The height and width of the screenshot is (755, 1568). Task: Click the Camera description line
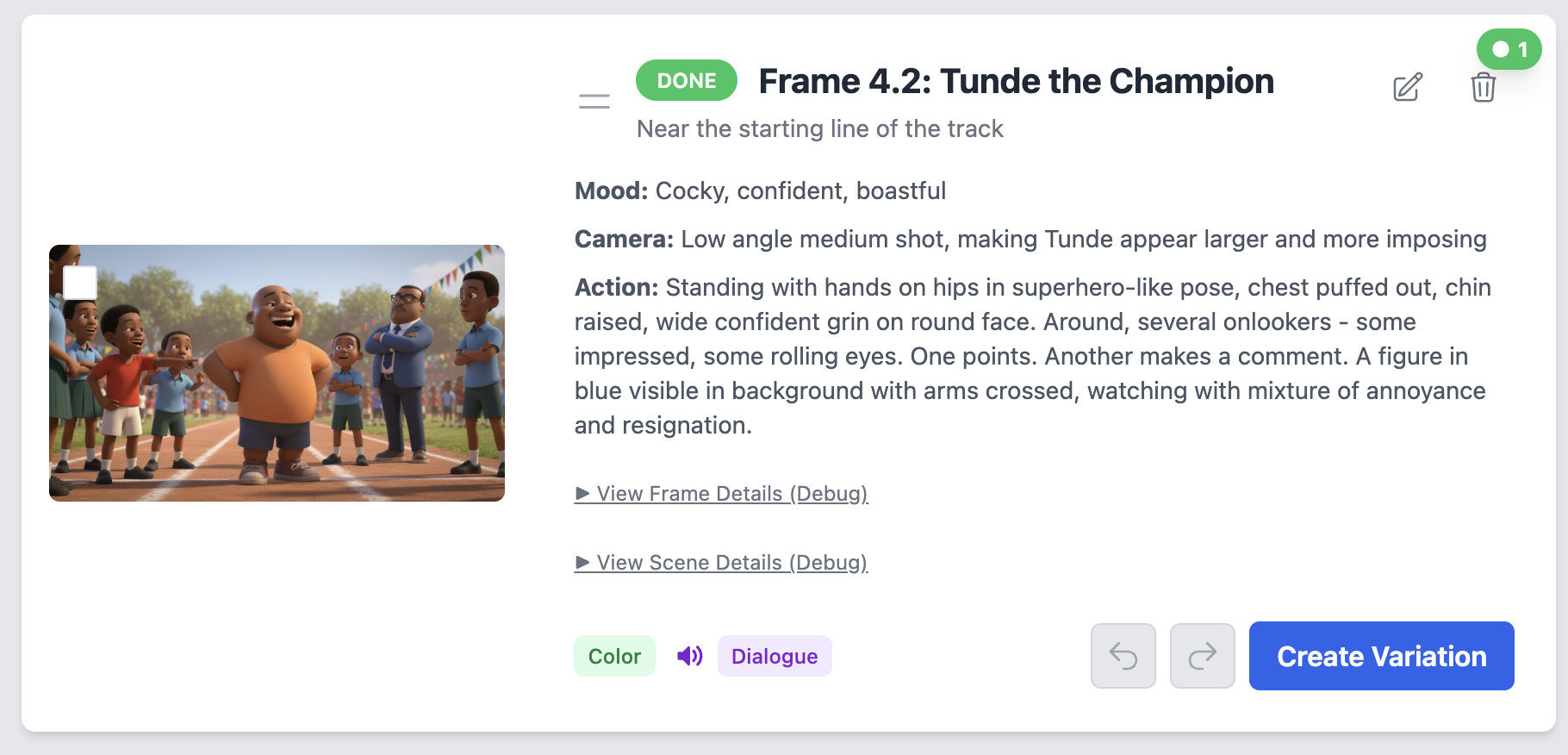1030,240
